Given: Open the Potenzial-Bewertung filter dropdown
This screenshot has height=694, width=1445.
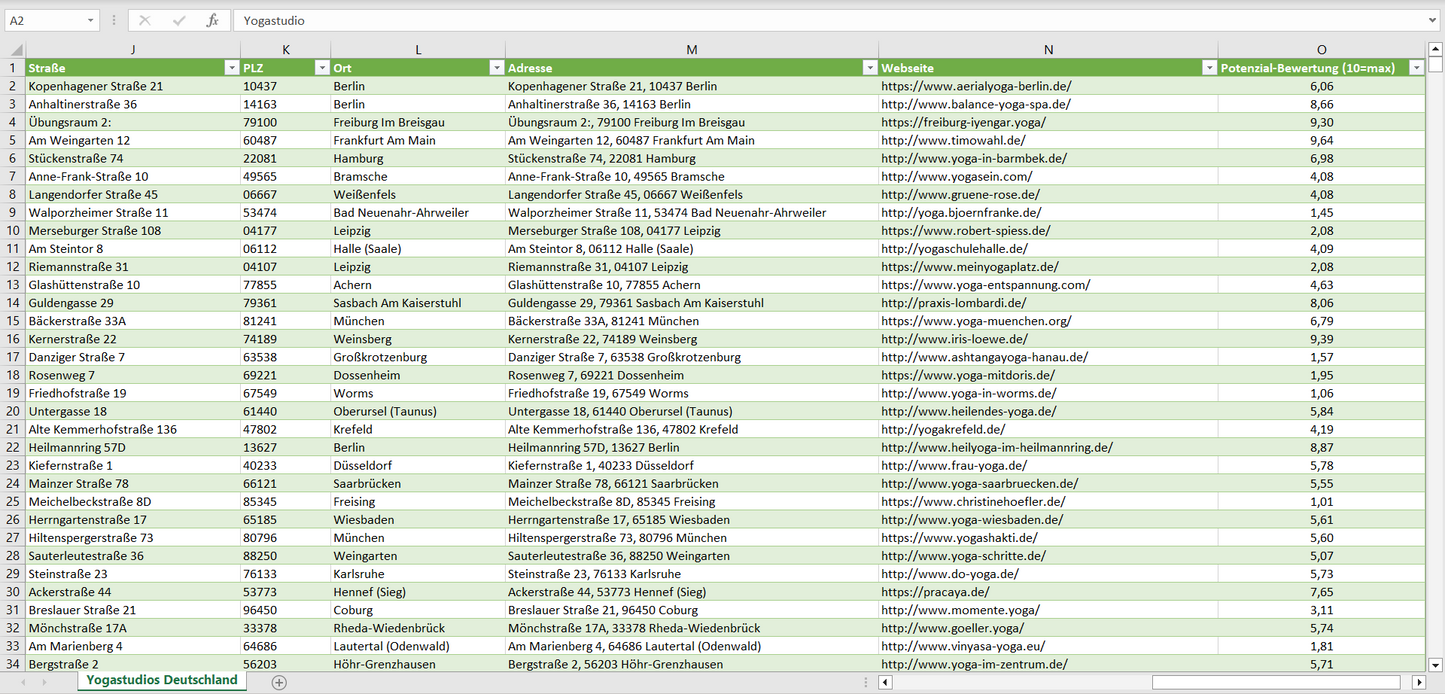Looking at the screenshot, I should (1416, 68).
